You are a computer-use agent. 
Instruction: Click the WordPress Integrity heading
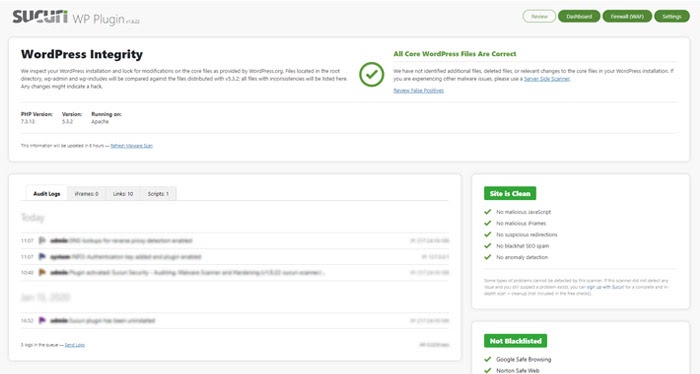pyautogui.click(x=82, y=54)
